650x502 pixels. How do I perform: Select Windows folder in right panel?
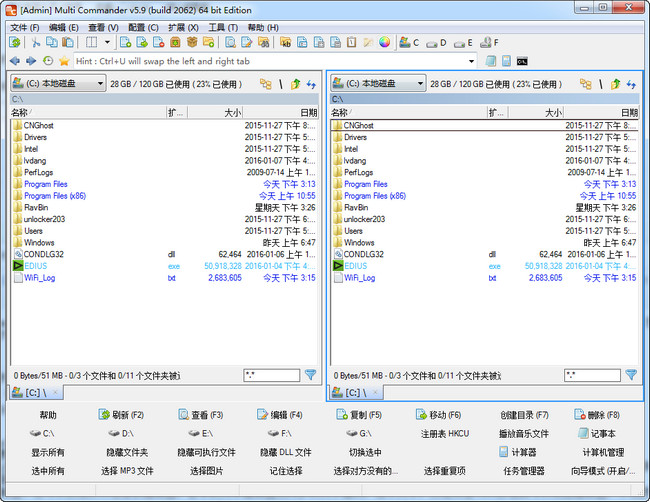pos(484,243)
